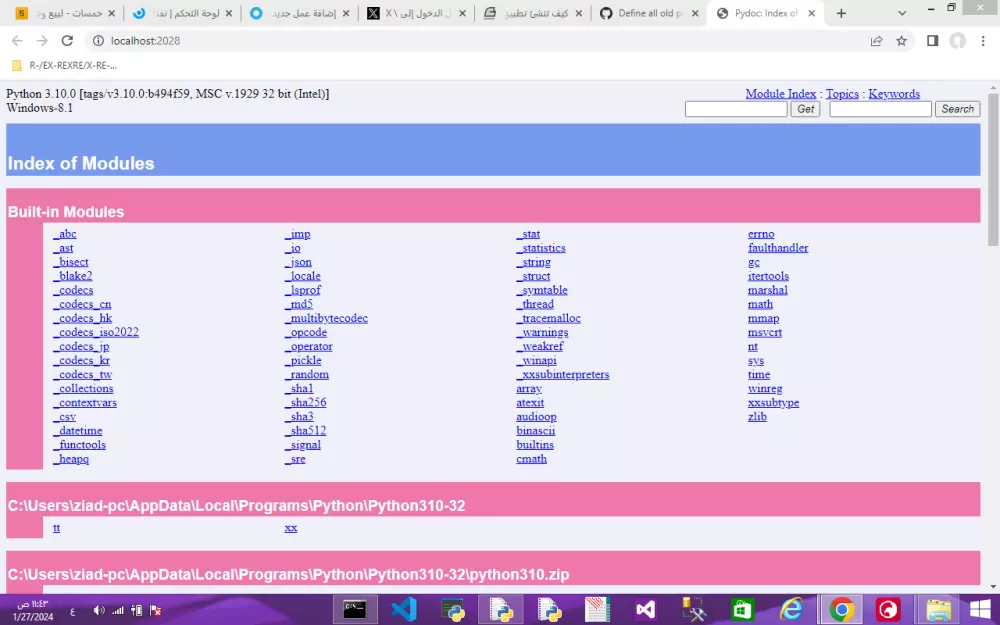Open Command Prompt from the taskbar

[355, 610]
